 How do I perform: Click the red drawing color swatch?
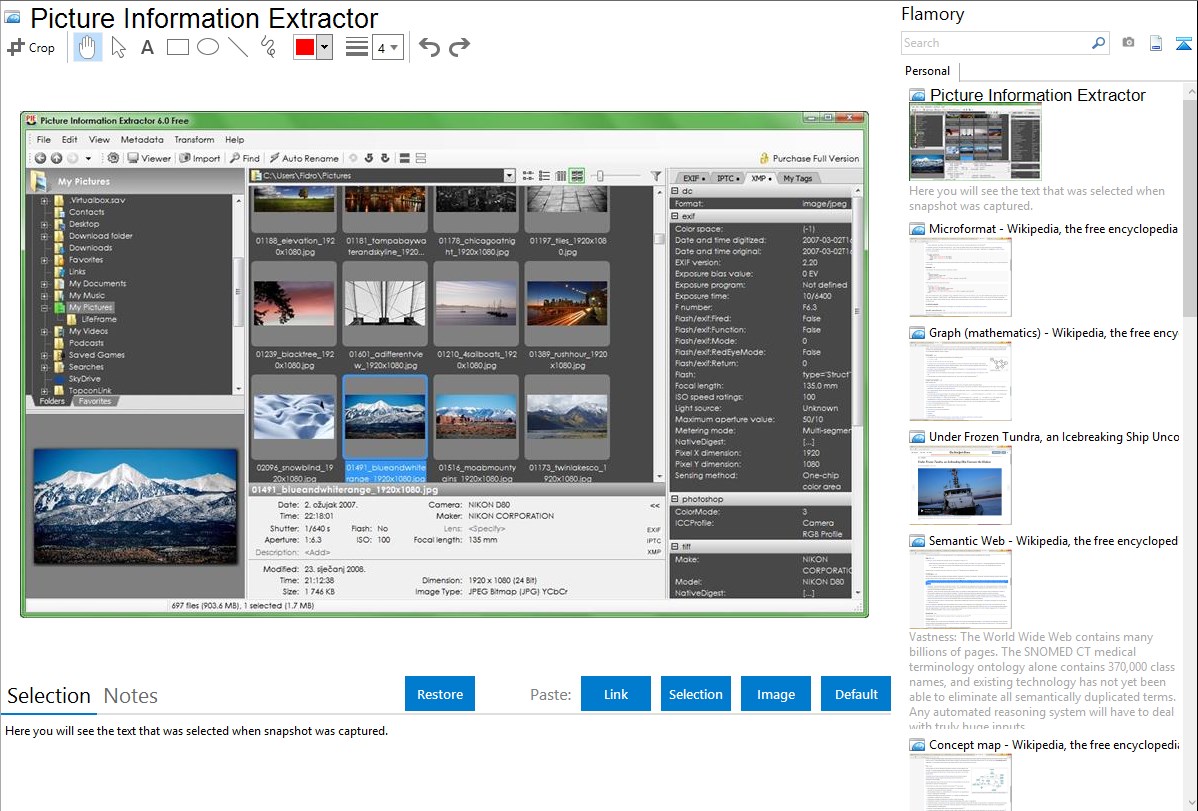coord(305,47)
